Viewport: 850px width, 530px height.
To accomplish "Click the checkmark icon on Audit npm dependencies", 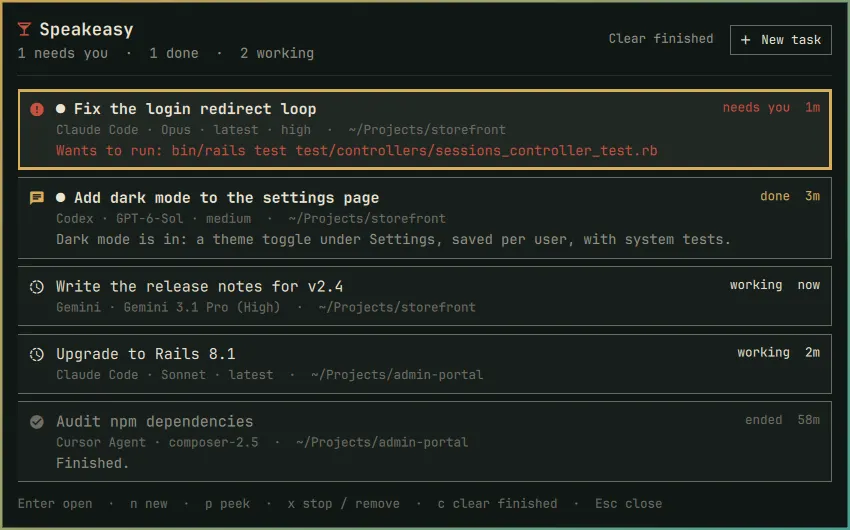I will pos(37,422).
